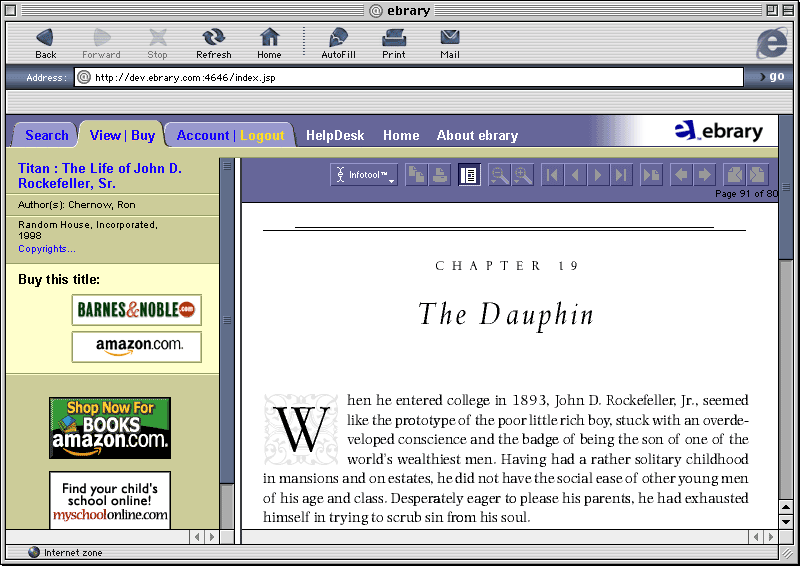Open the Copyrights link
Image resolution: width=800 pixels, height=566 pixels.
pos(46,249)
